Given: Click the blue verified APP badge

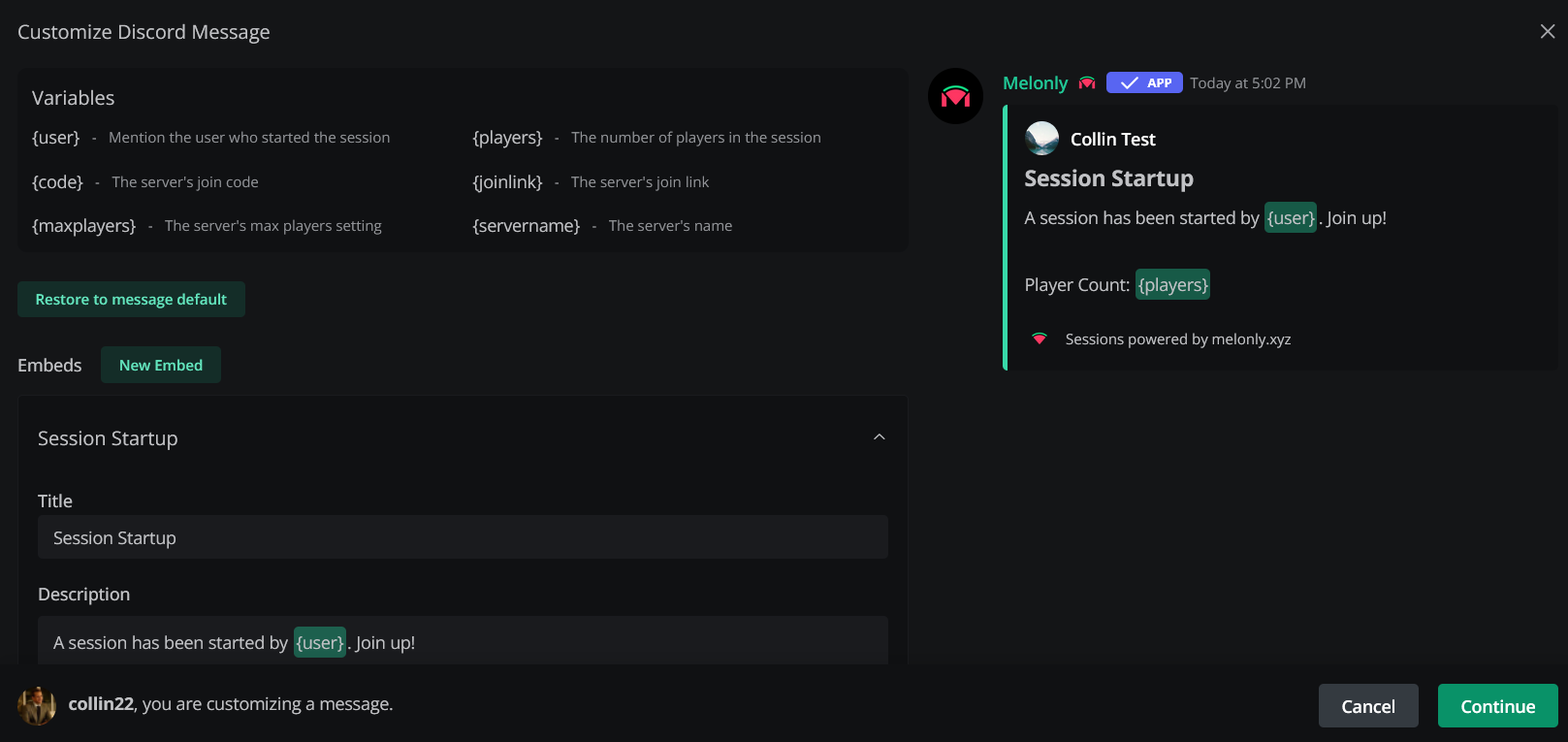Looking at the screenshot, I should click(1144, 82).
